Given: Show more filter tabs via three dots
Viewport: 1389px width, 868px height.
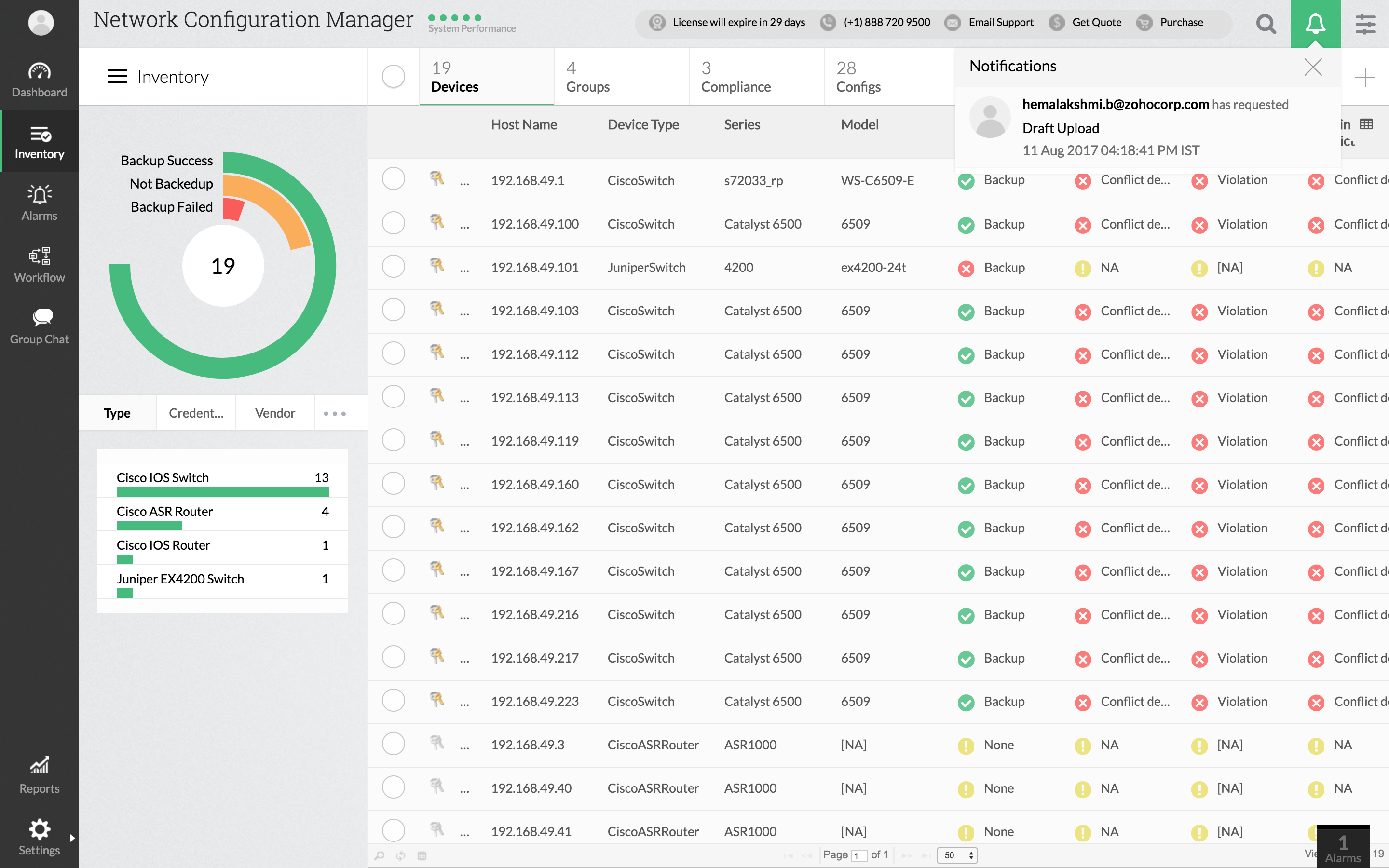Looking at the screenshot, I should (335, 413).
